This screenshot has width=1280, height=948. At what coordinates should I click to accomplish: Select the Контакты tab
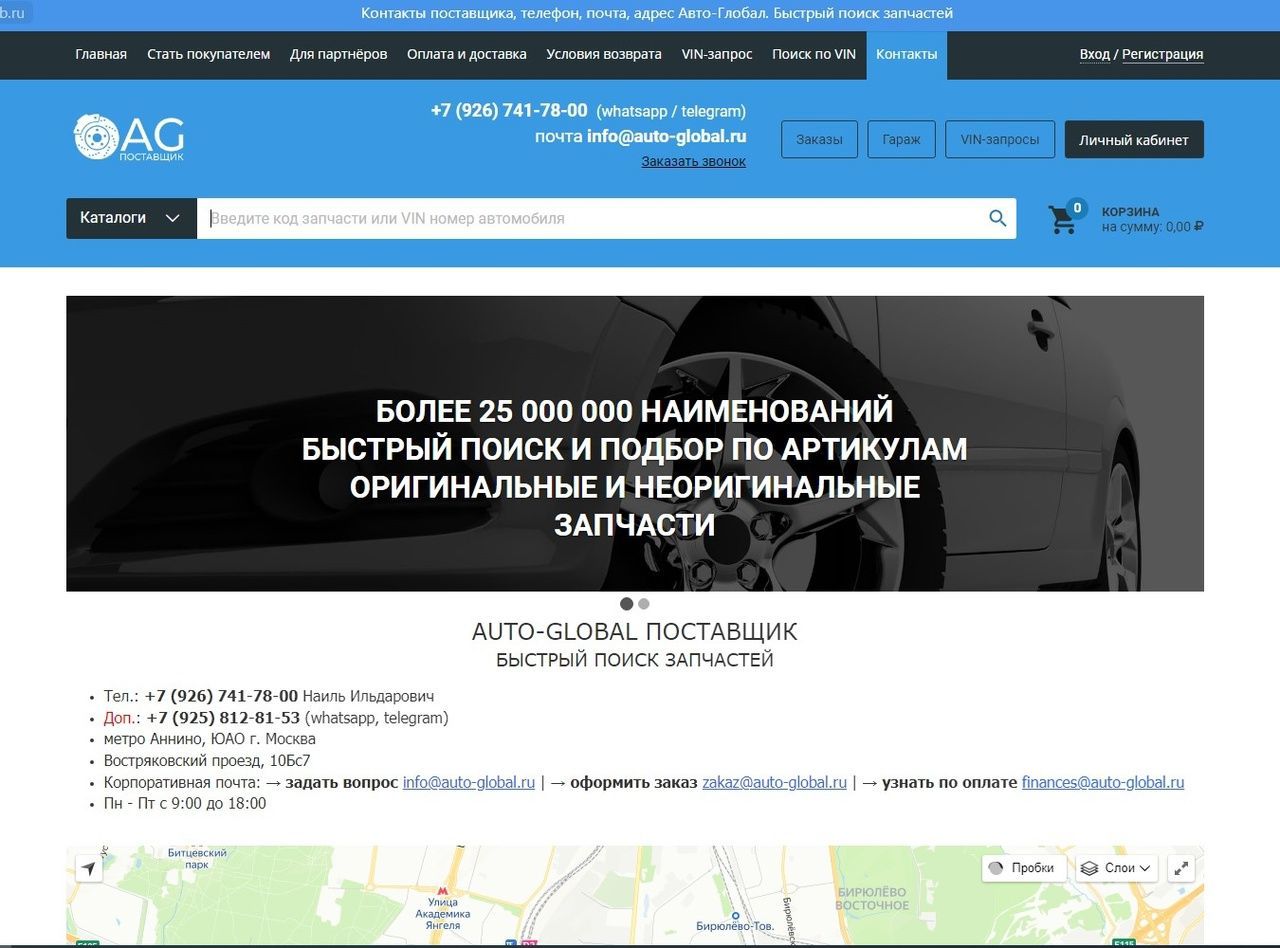click(x=907, y=55)
